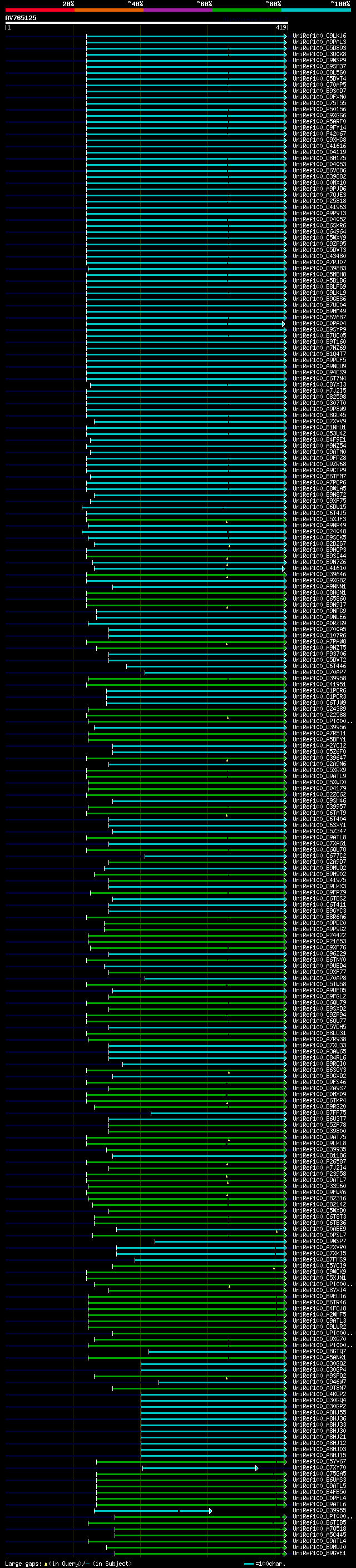This screenshot has height=1568, width=356.
Task: Click the 419 query length label
Action: [281, 27]
